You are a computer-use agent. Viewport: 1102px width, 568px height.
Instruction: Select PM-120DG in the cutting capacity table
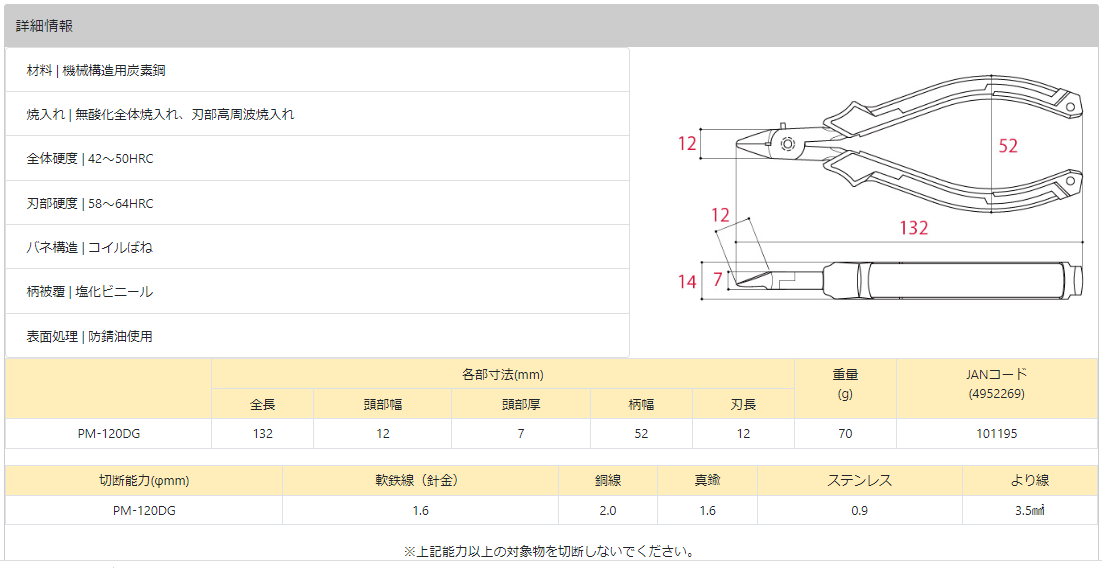click(144, 511)
